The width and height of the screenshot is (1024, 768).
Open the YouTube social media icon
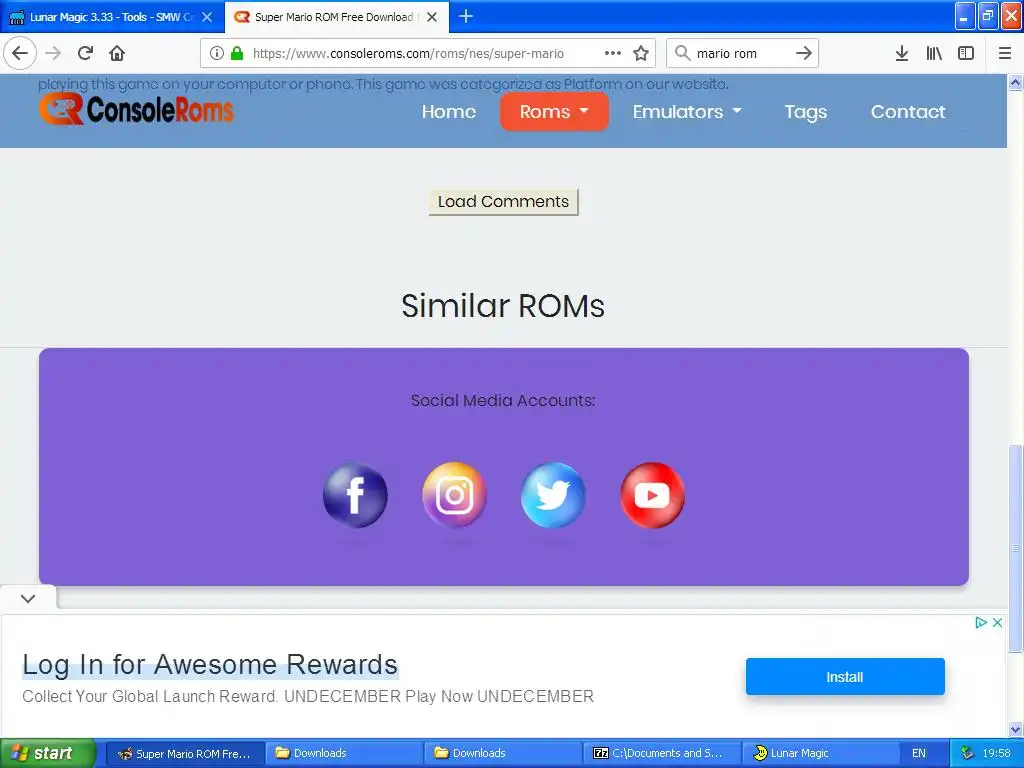652,495
